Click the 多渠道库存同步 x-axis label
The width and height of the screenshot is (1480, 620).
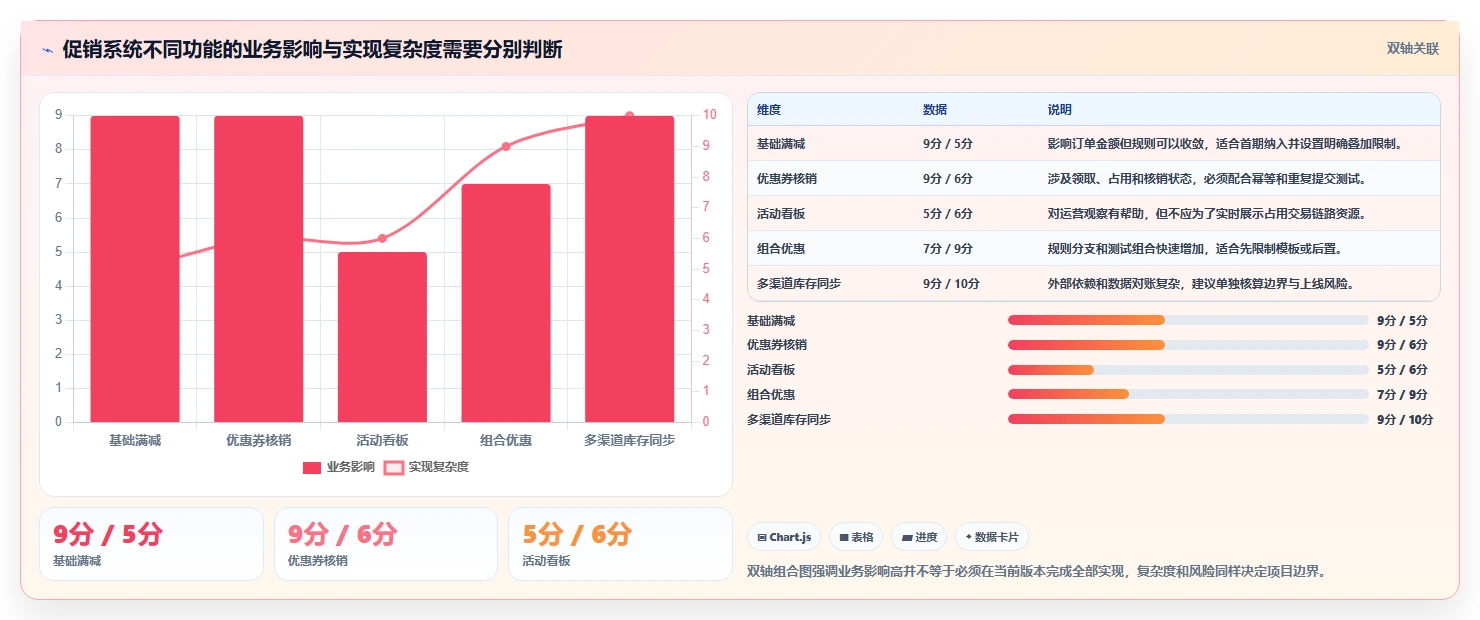click(630, 440)
